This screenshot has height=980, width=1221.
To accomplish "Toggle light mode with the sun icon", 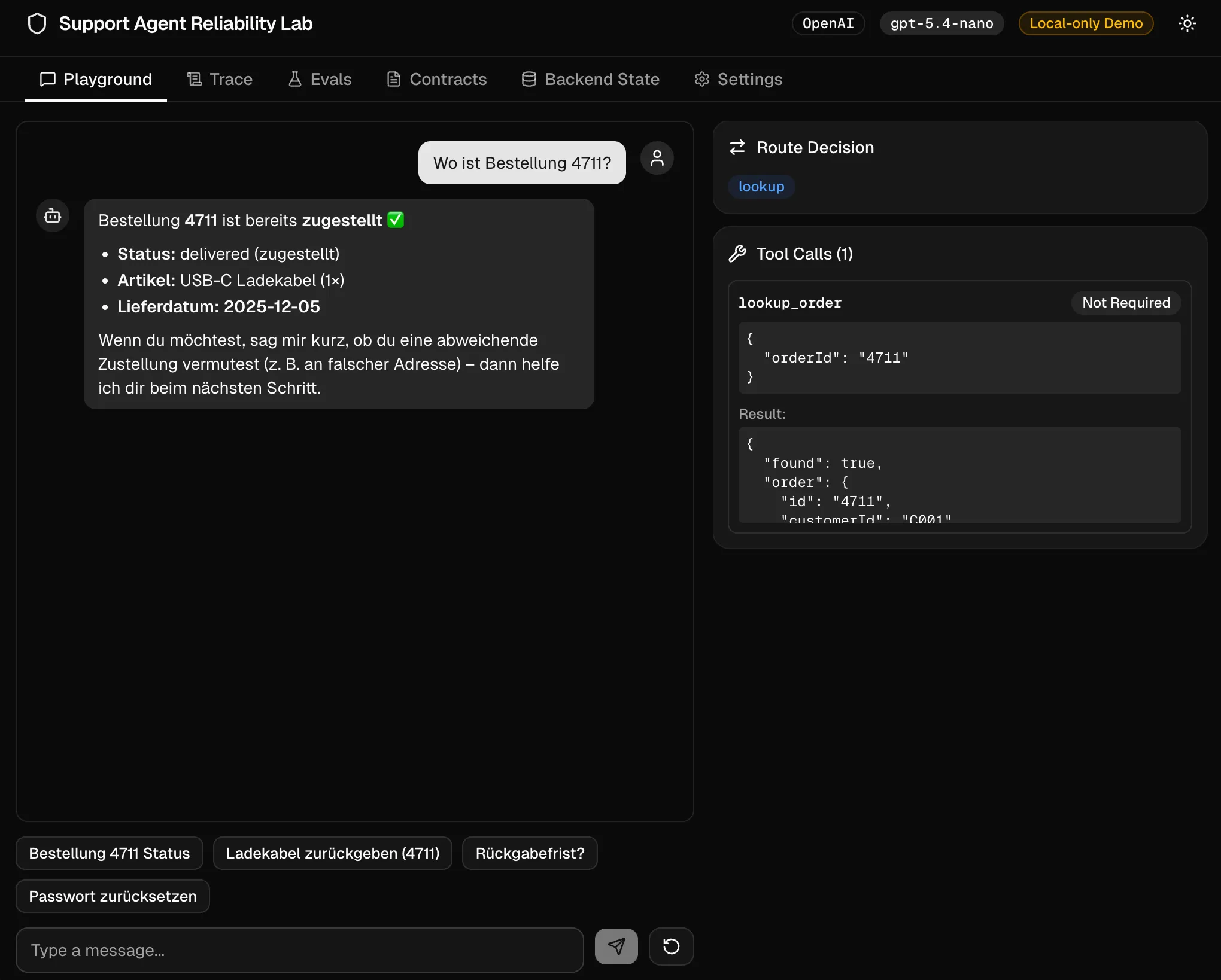I will (1187, 23).
